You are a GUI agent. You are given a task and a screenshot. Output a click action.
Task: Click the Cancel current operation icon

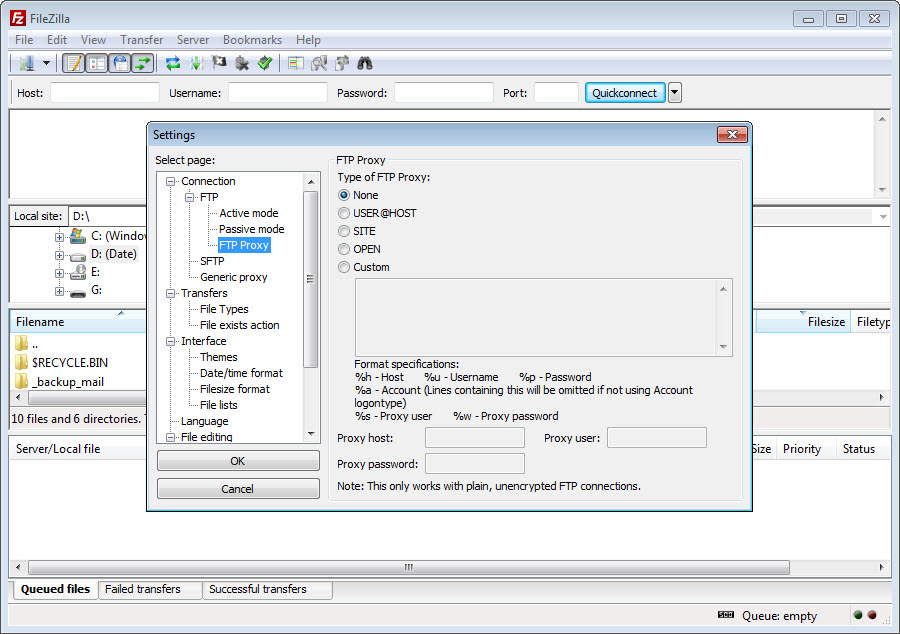219,63
